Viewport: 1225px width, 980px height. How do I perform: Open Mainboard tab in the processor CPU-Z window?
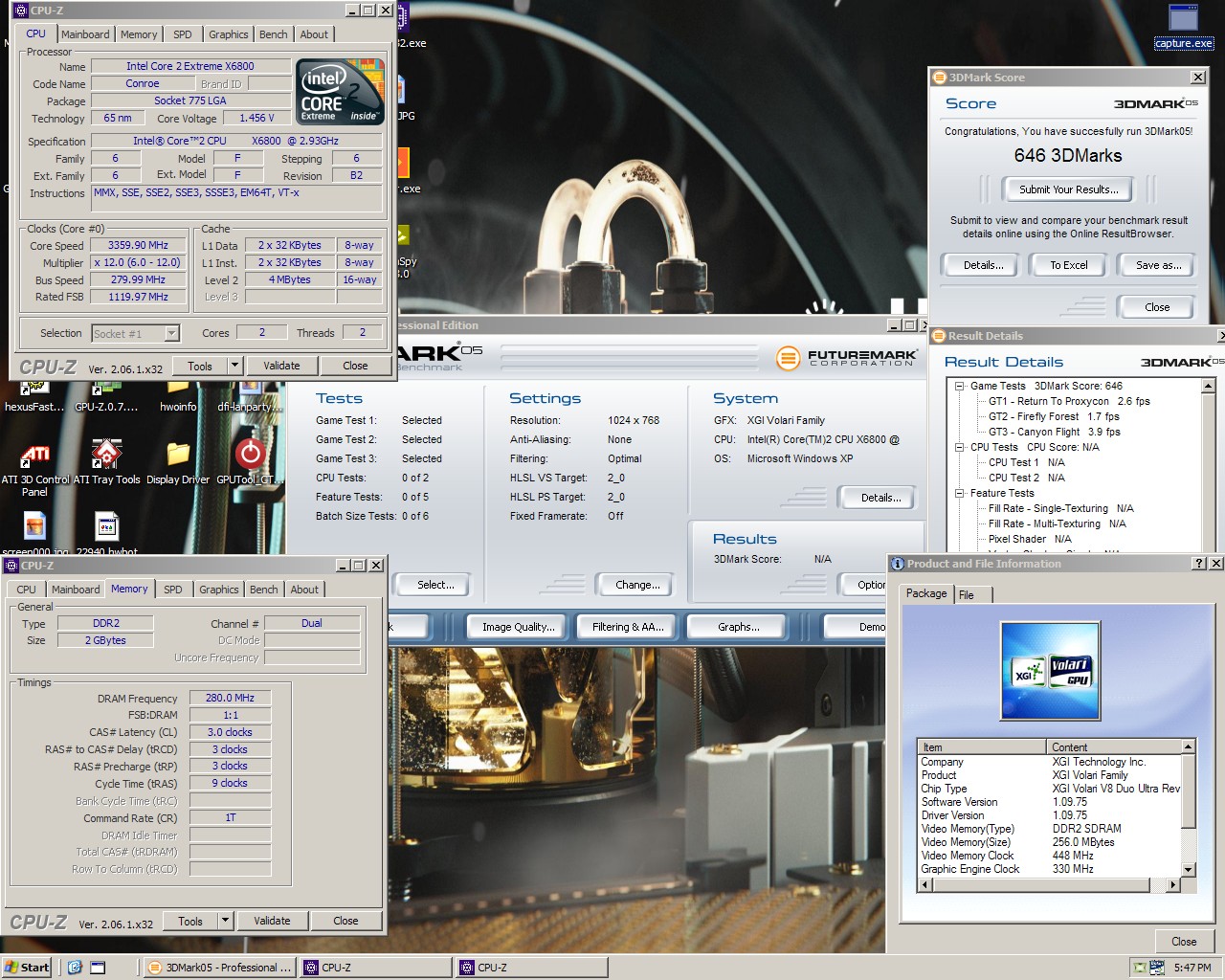[x=85, y=34]
